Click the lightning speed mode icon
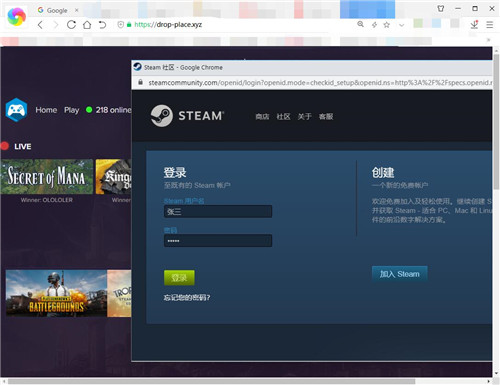Image resolution: width=500 pixels, height=385 pixels. point(374,25)
